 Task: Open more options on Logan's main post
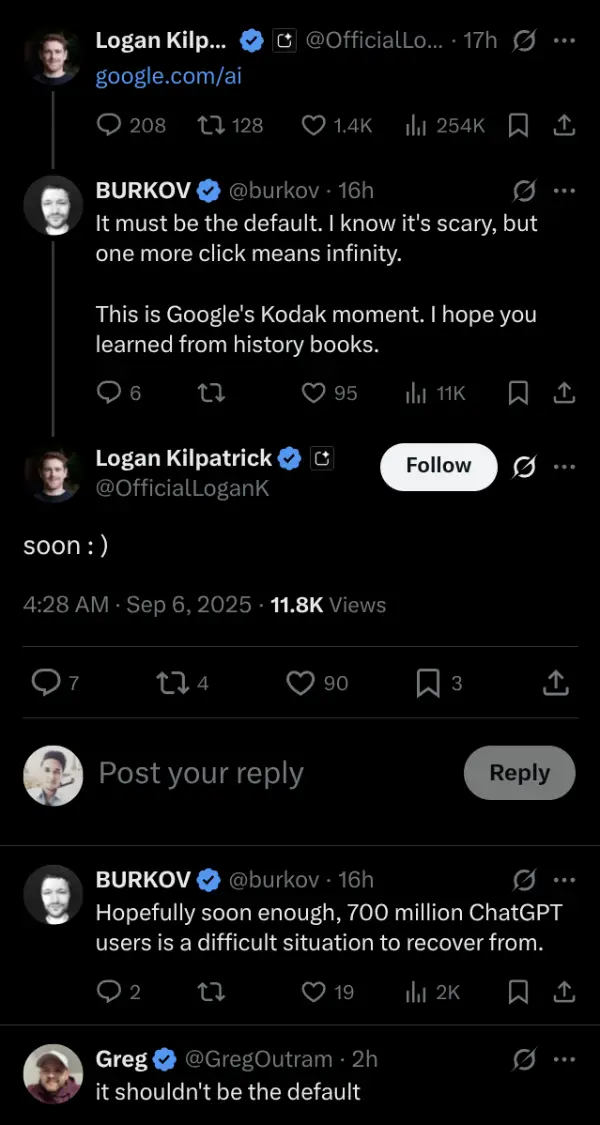564,466
